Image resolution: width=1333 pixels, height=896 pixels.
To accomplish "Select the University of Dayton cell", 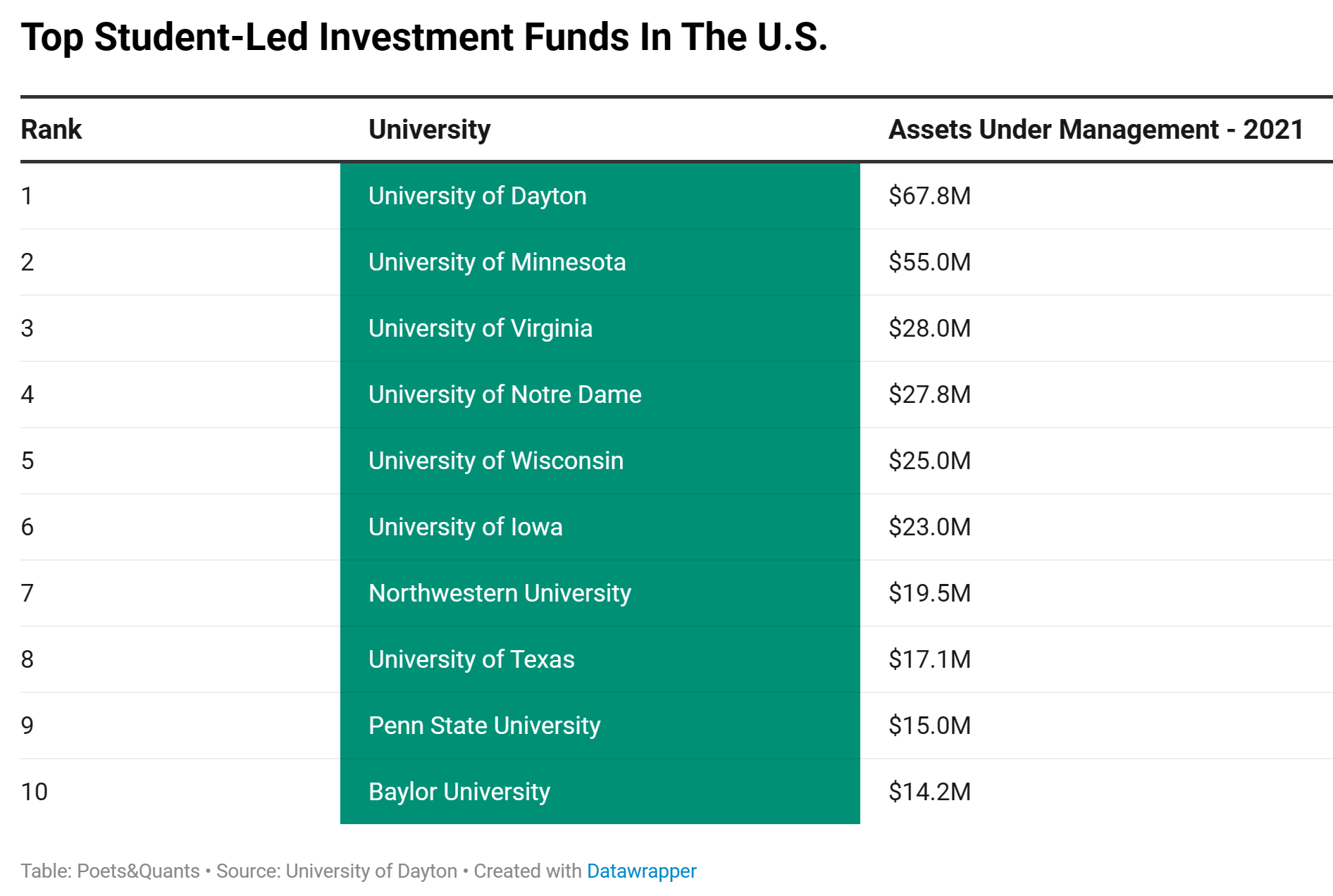I will pos(478,196).
